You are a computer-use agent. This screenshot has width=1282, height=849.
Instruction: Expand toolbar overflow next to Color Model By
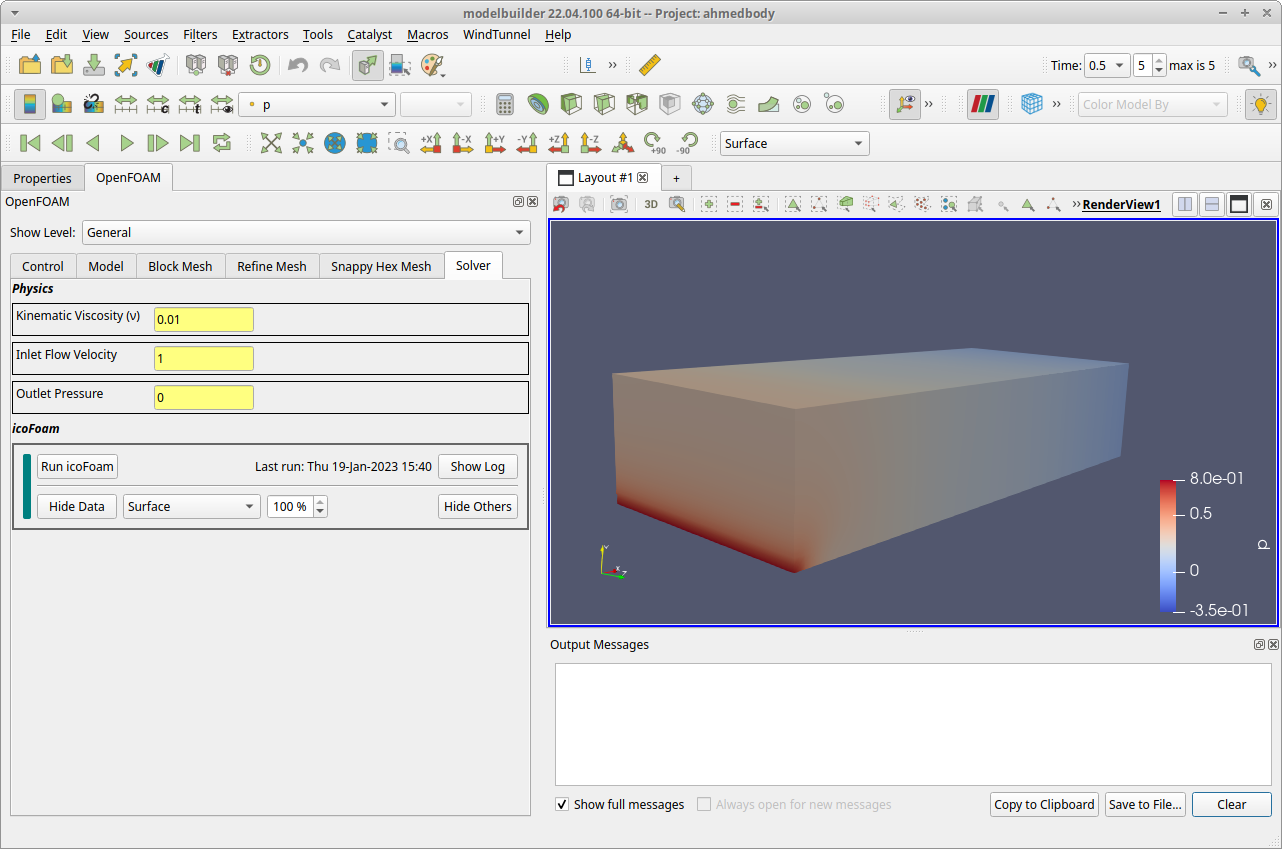coord(1056,104)
